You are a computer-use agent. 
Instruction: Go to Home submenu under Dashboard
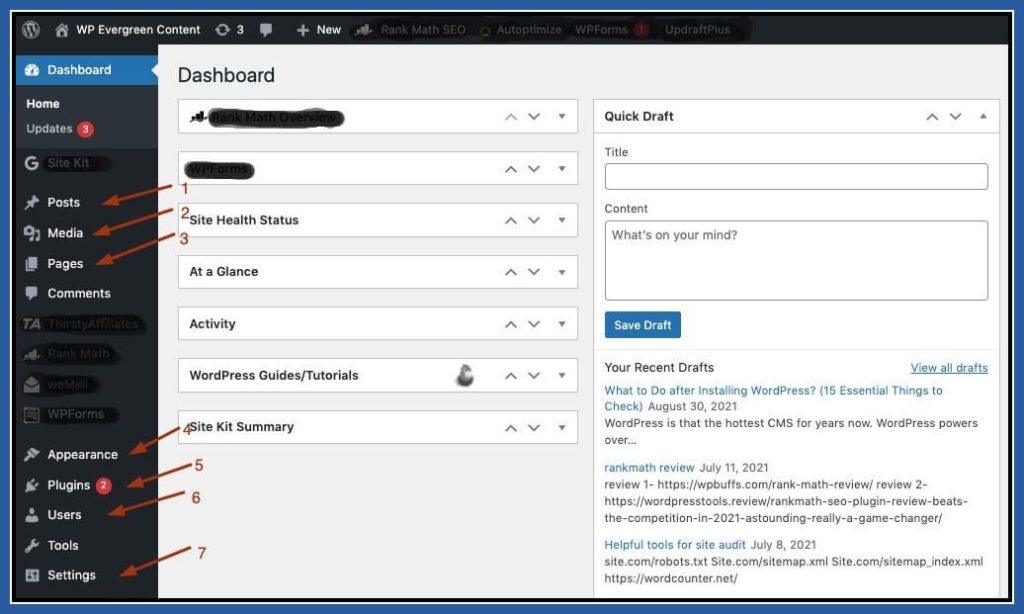pos(42,104)
